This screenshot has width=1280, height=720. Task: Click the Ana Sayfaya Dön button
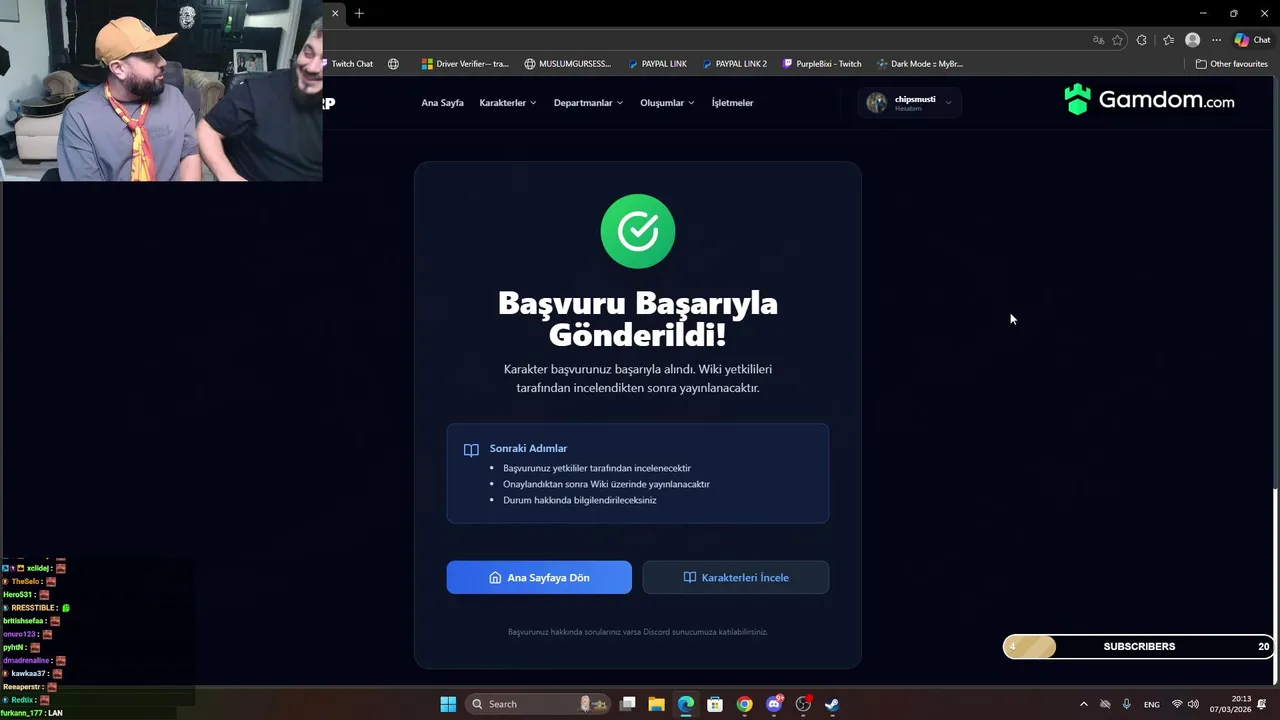pos(539,577)
